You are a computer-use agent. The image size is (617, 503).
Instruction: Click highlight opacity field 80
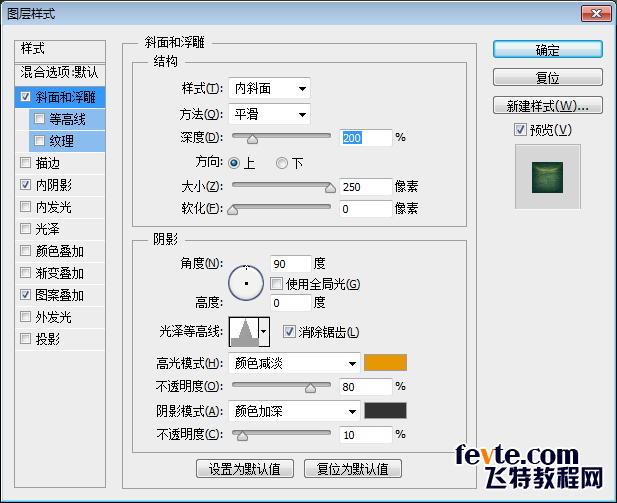[x=366, y=387]
